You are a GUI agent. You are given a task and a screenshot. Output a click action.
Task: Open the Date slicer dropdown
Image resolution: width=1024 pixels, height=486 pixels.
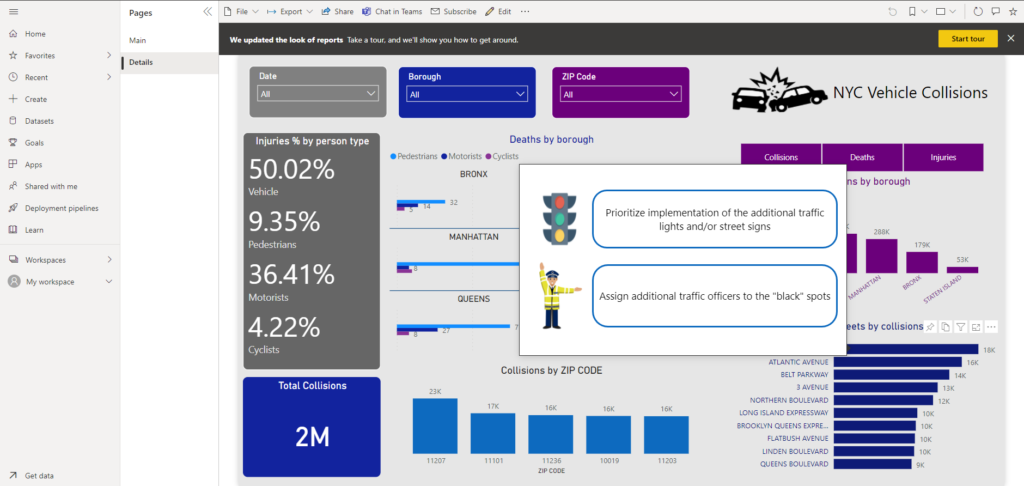[318, 94]
